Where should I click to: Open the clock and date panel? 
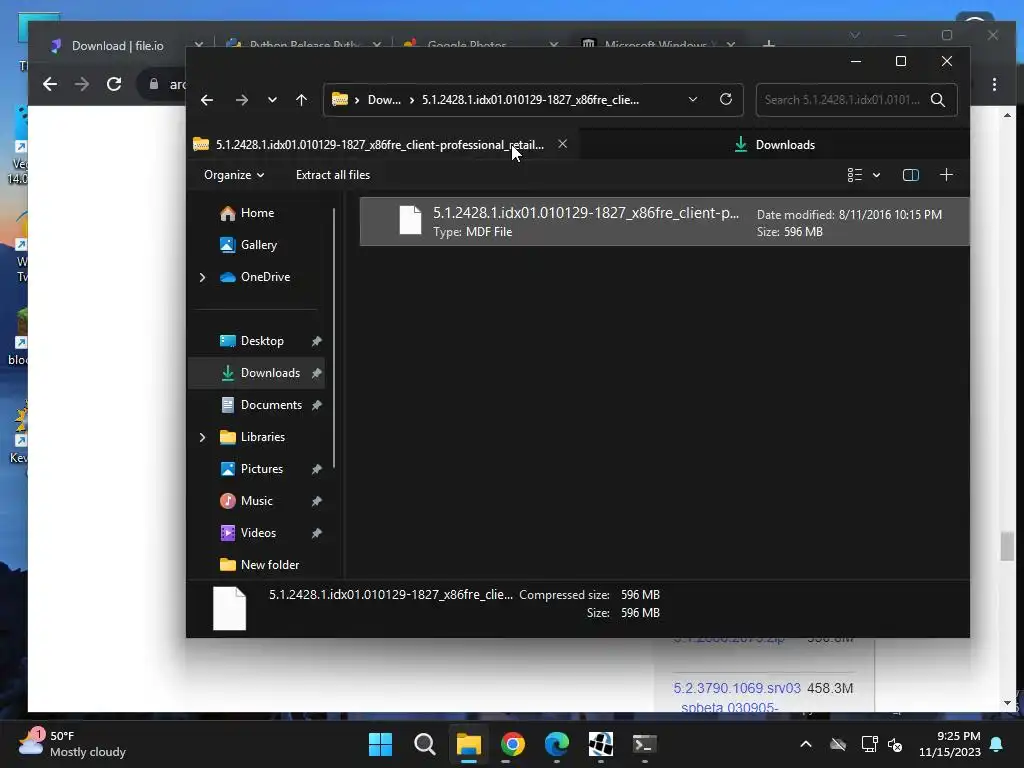point(949,744)
